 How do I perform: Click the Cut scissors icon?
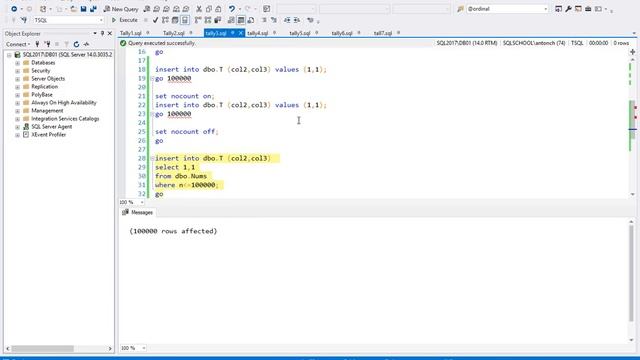pos(199,9)
